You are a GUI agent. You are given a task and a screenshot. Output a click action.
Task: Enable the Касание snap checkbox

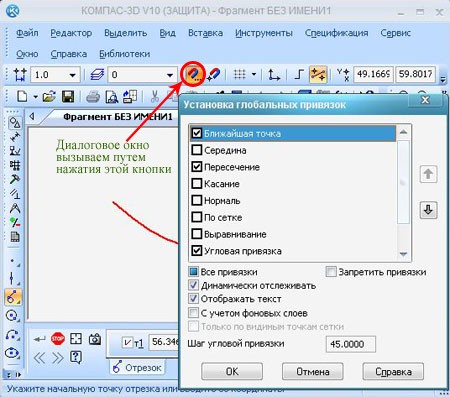[197, 183]
